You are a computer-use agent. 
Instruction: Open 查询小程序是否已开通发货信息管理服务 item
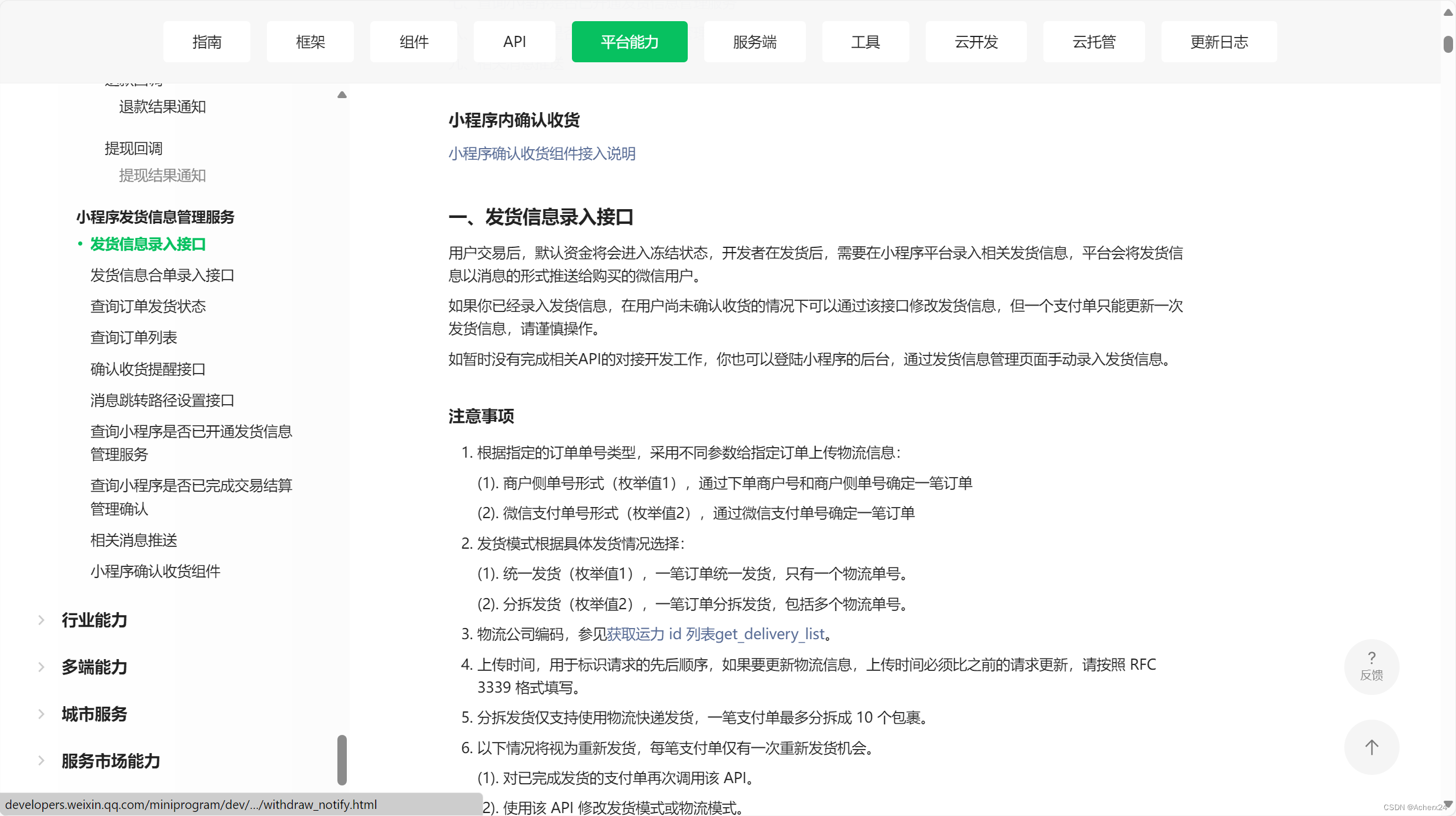pyautogui.click(x=191, y=443)
